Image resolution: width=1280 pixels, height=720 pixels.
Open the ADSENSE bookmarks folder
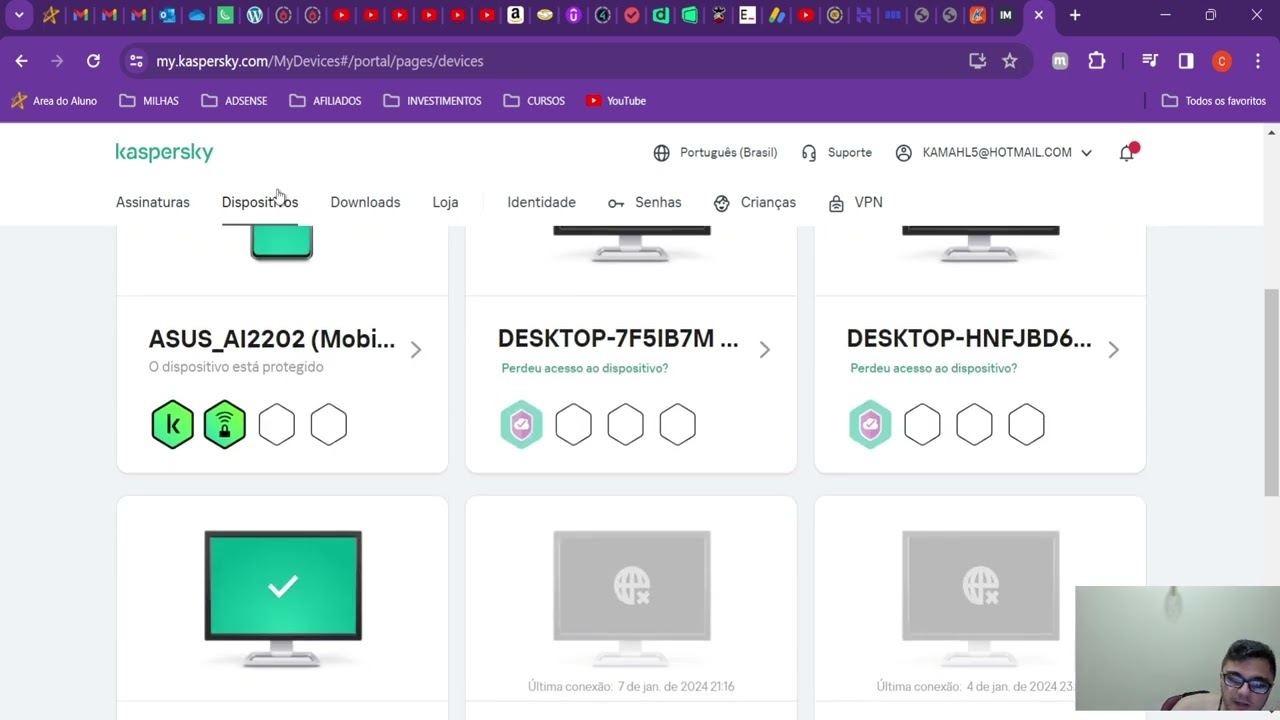[x=234, y=101]
